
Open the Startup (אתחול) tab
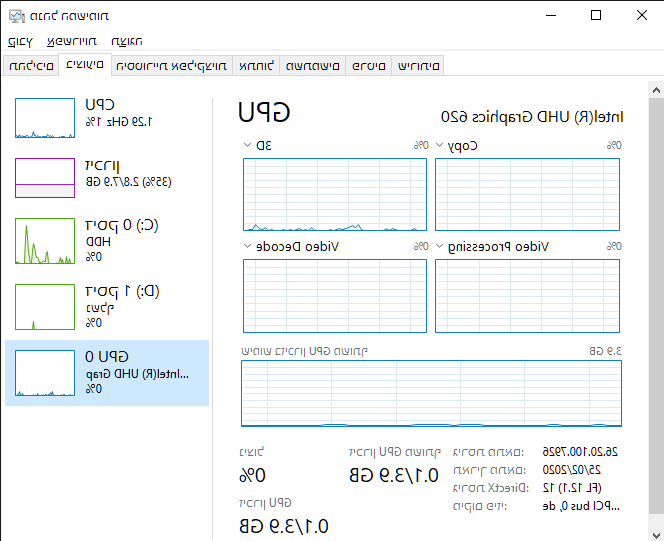[x=256, y=66]
